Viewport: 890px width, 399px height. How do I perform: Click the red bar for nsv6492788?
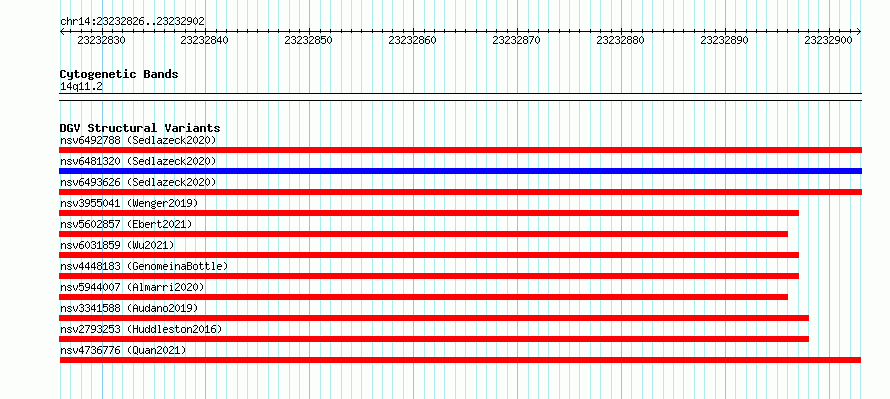pyautogui.click(x=460, y=150)
